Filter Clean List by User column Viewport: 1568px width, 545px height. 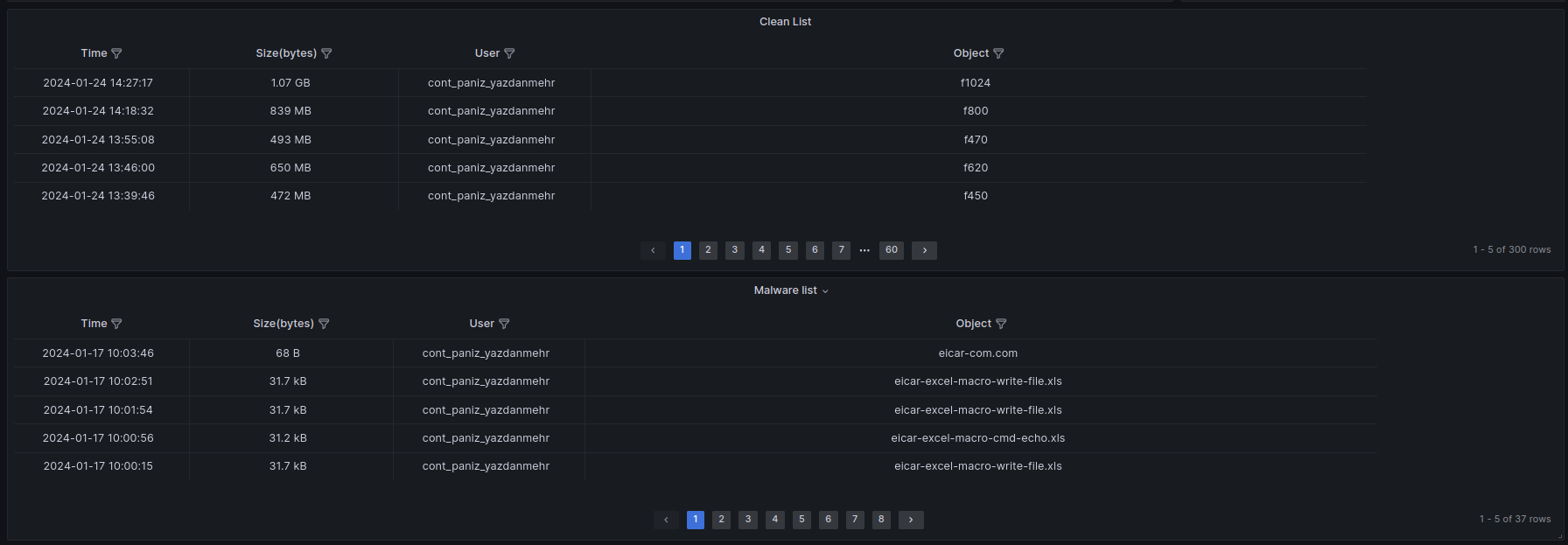509,53
